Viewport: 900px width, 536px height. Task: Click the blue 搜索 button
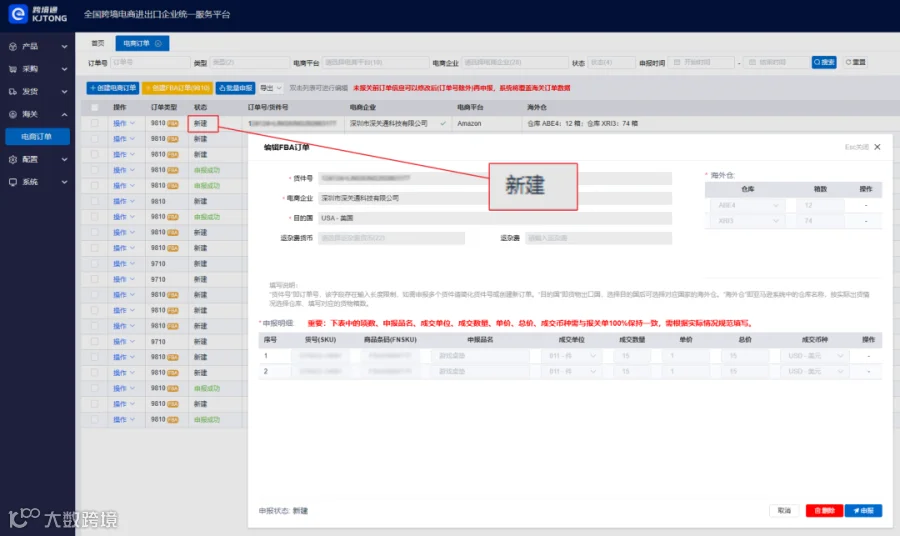(x=824, y=62)
